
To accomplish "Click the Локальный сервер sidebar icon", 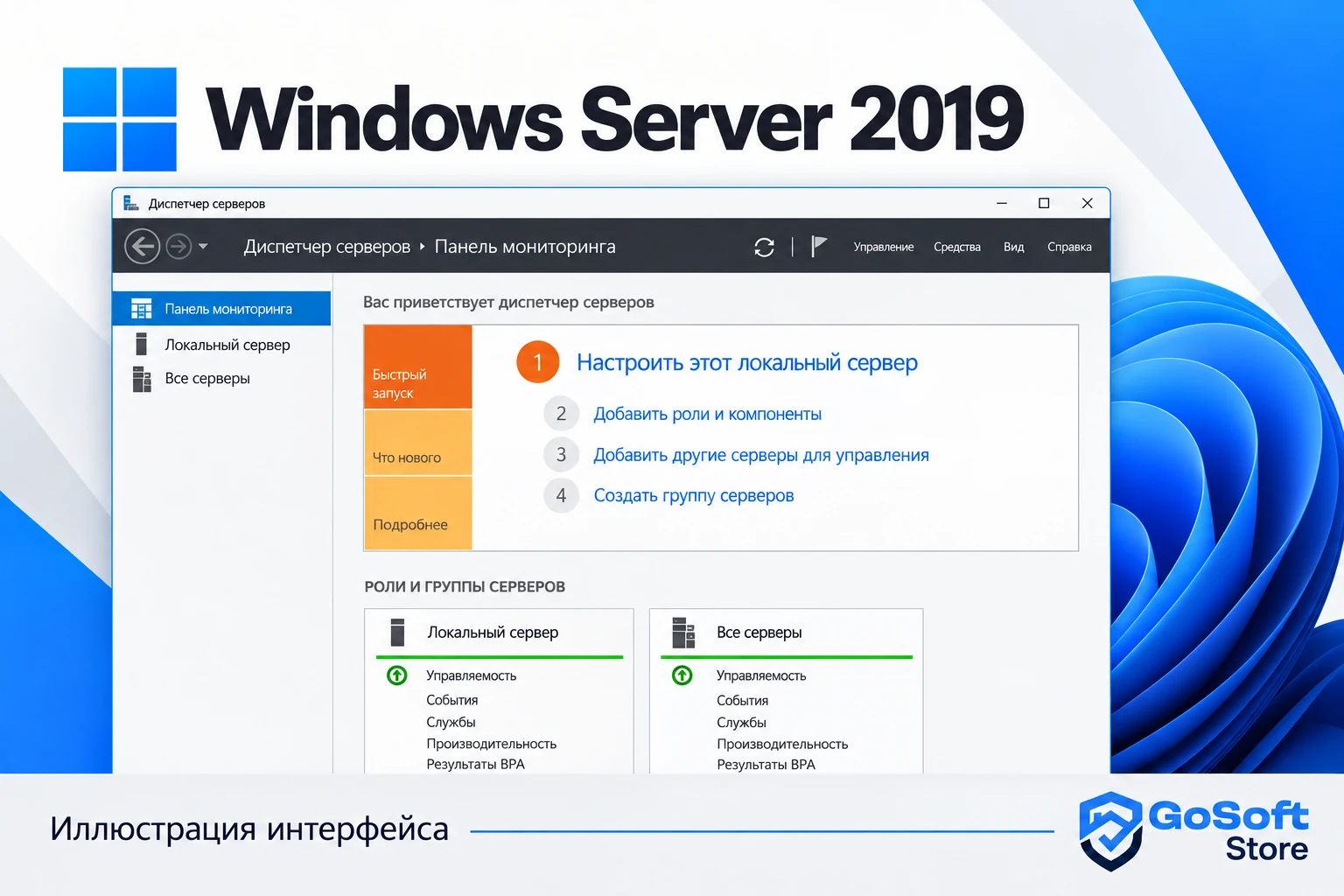I will 141,345.
